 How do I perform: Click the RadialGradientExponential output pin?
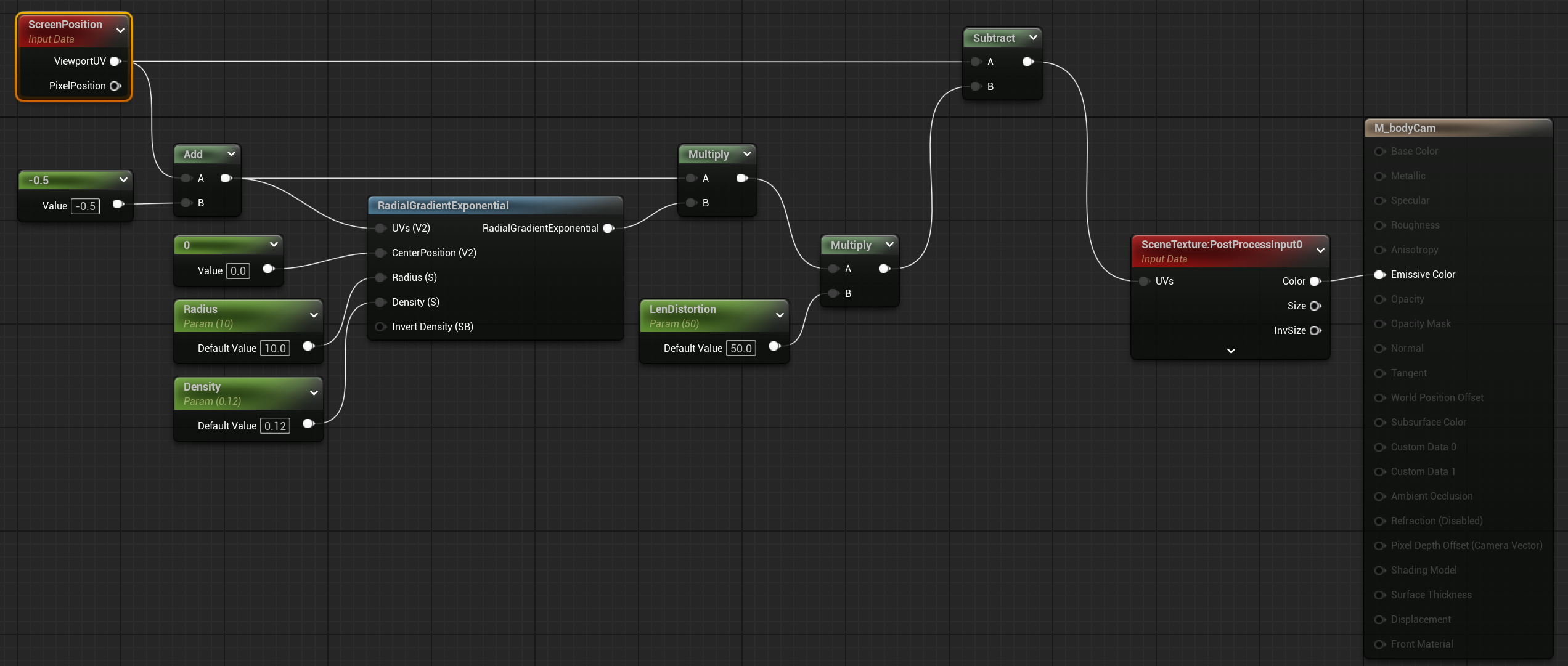(609, 228)
